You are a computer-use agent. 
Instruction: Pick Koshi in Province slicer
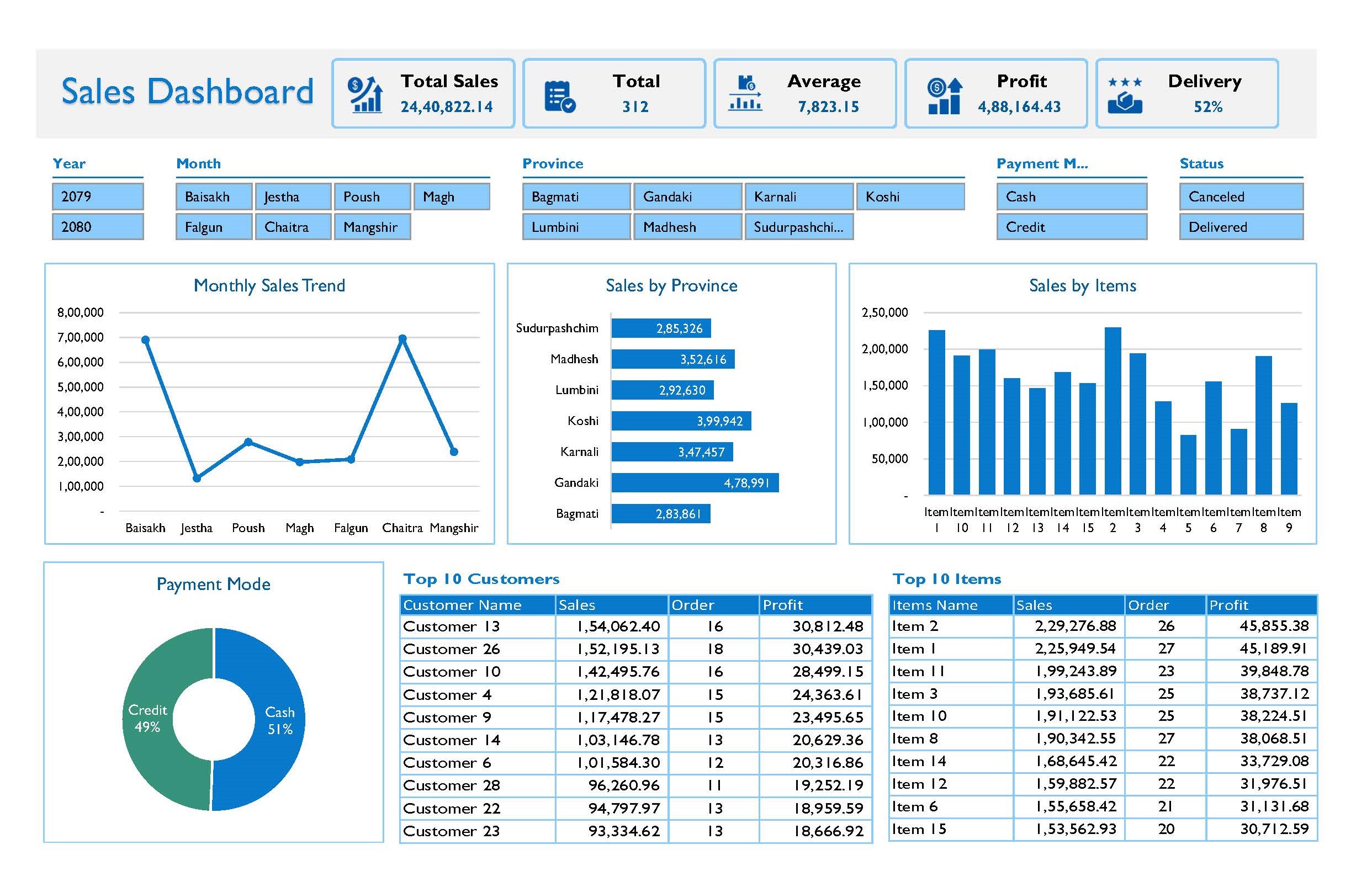[910, 196]
